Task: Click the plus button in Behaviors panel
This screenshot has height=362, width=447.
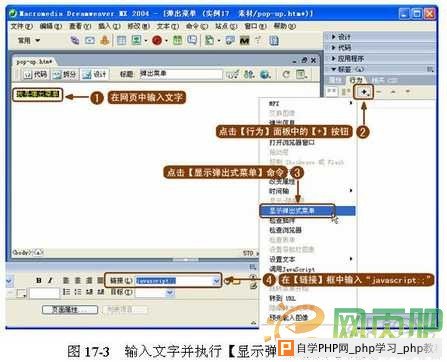Action: coord(364,92)
